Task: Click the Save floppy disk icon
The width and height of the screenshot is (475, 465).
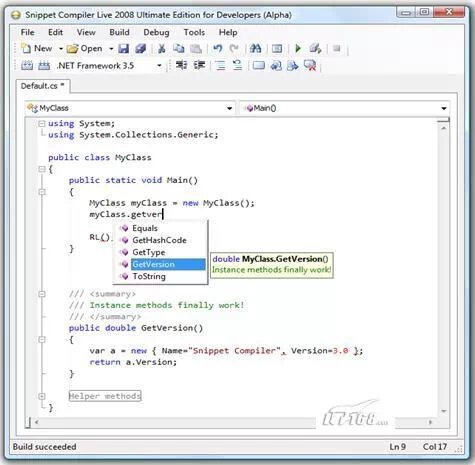Action: 124,49
